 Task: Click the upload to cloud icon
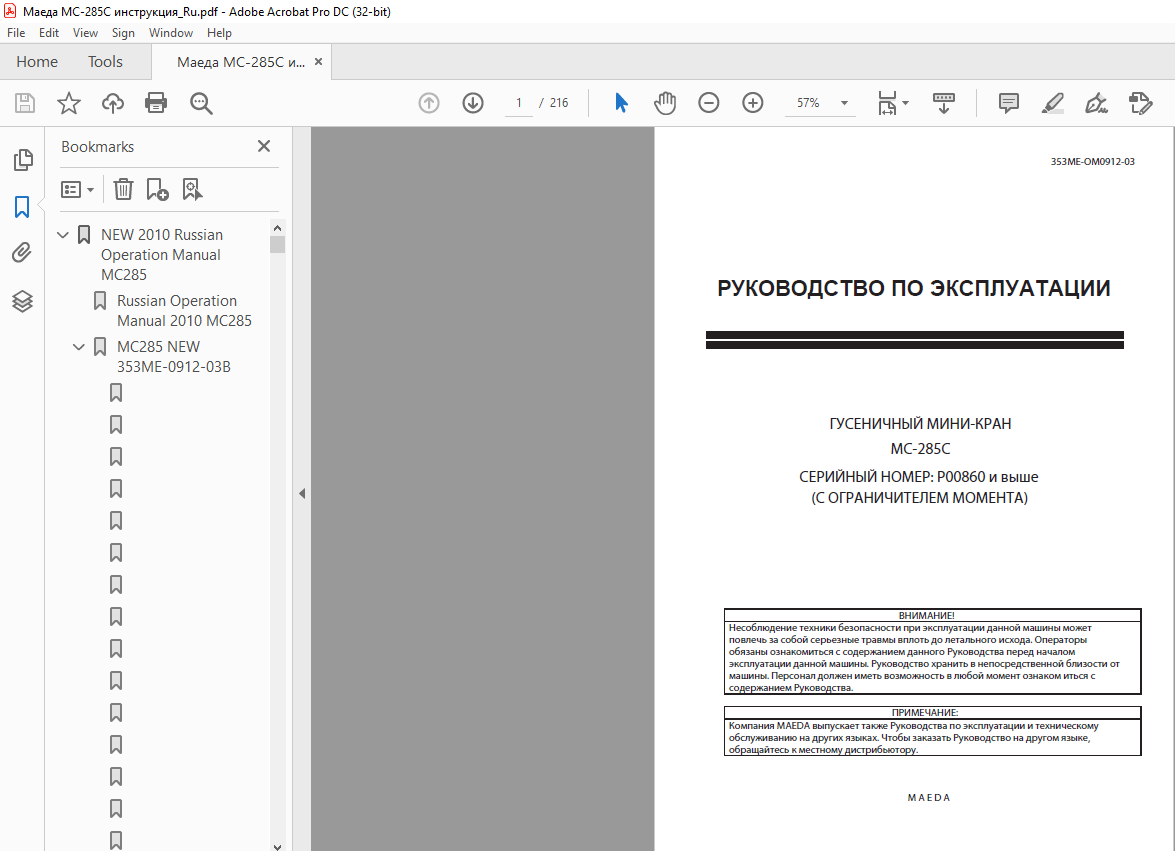coord(113,103)
